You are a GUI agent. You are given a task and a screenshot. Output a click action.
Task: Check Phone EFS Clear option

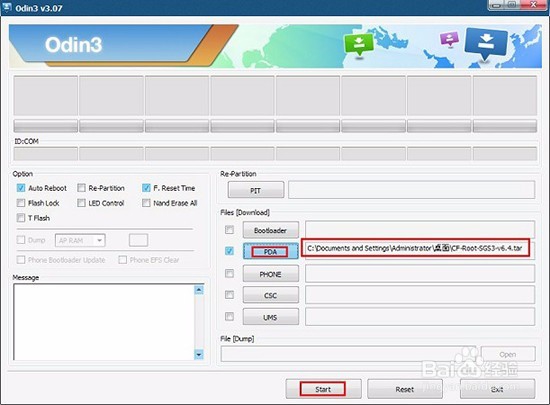pyautogui.click(x=122, y=260)
